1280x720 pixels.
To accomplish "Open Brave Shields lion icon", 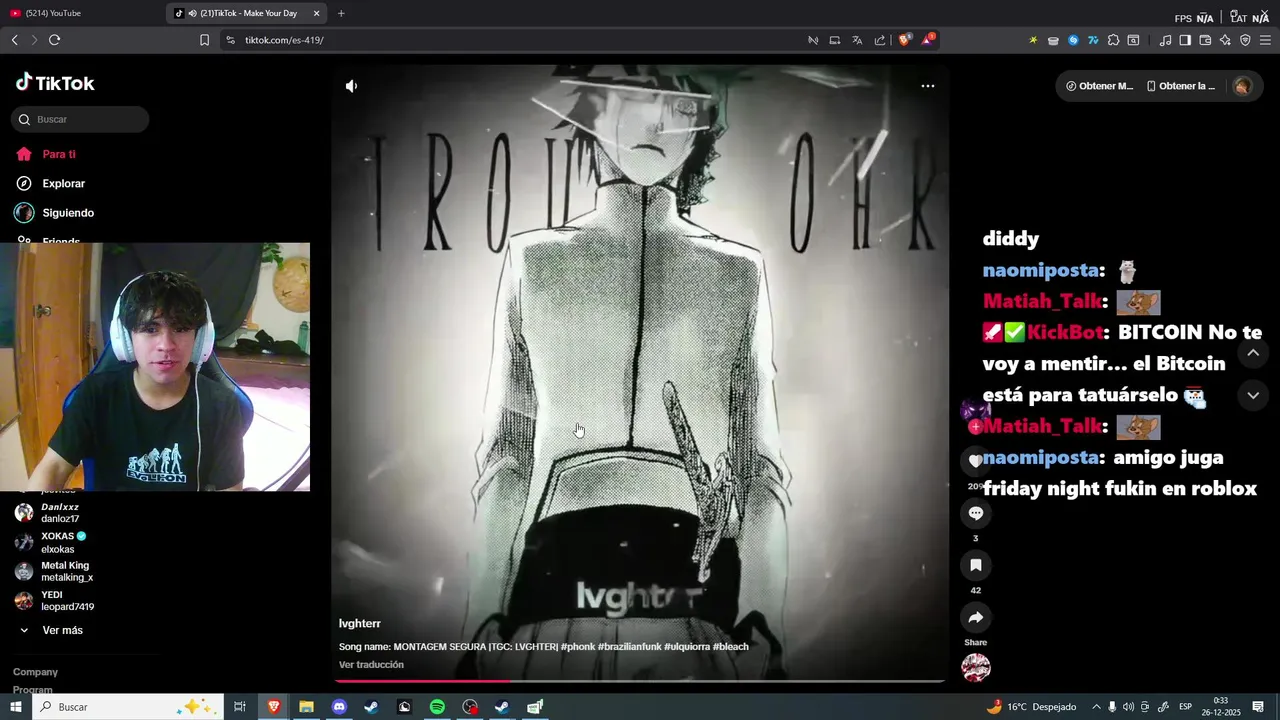I will coord(905,40).
